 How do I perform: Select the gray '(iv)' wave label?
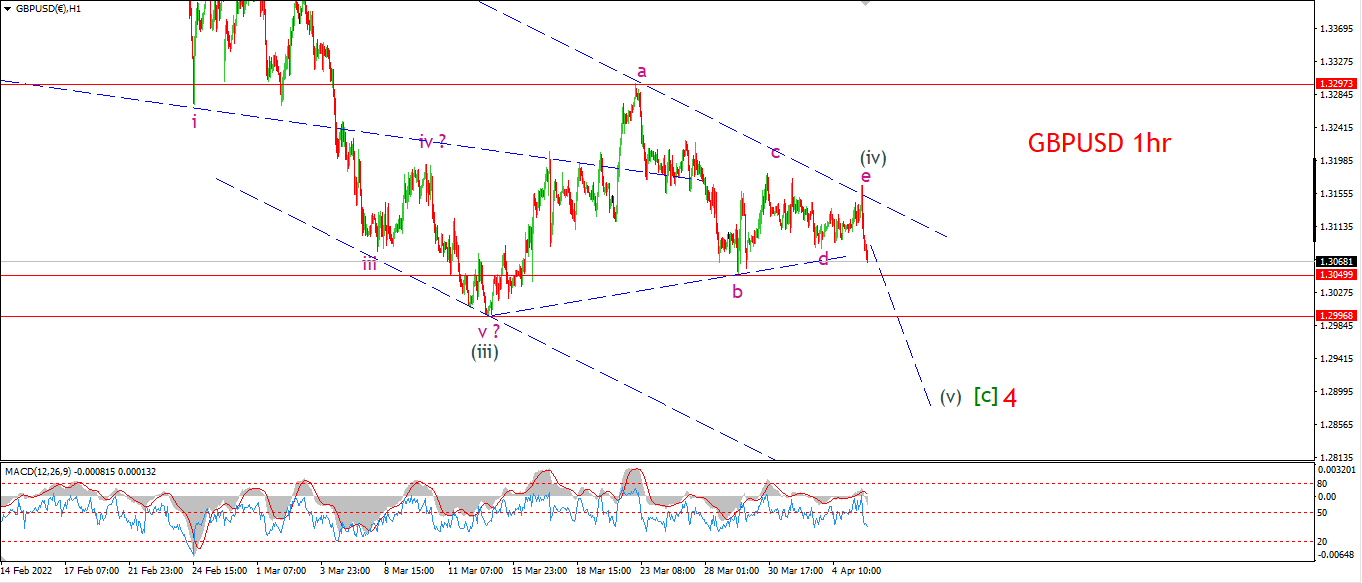(873, 157)
